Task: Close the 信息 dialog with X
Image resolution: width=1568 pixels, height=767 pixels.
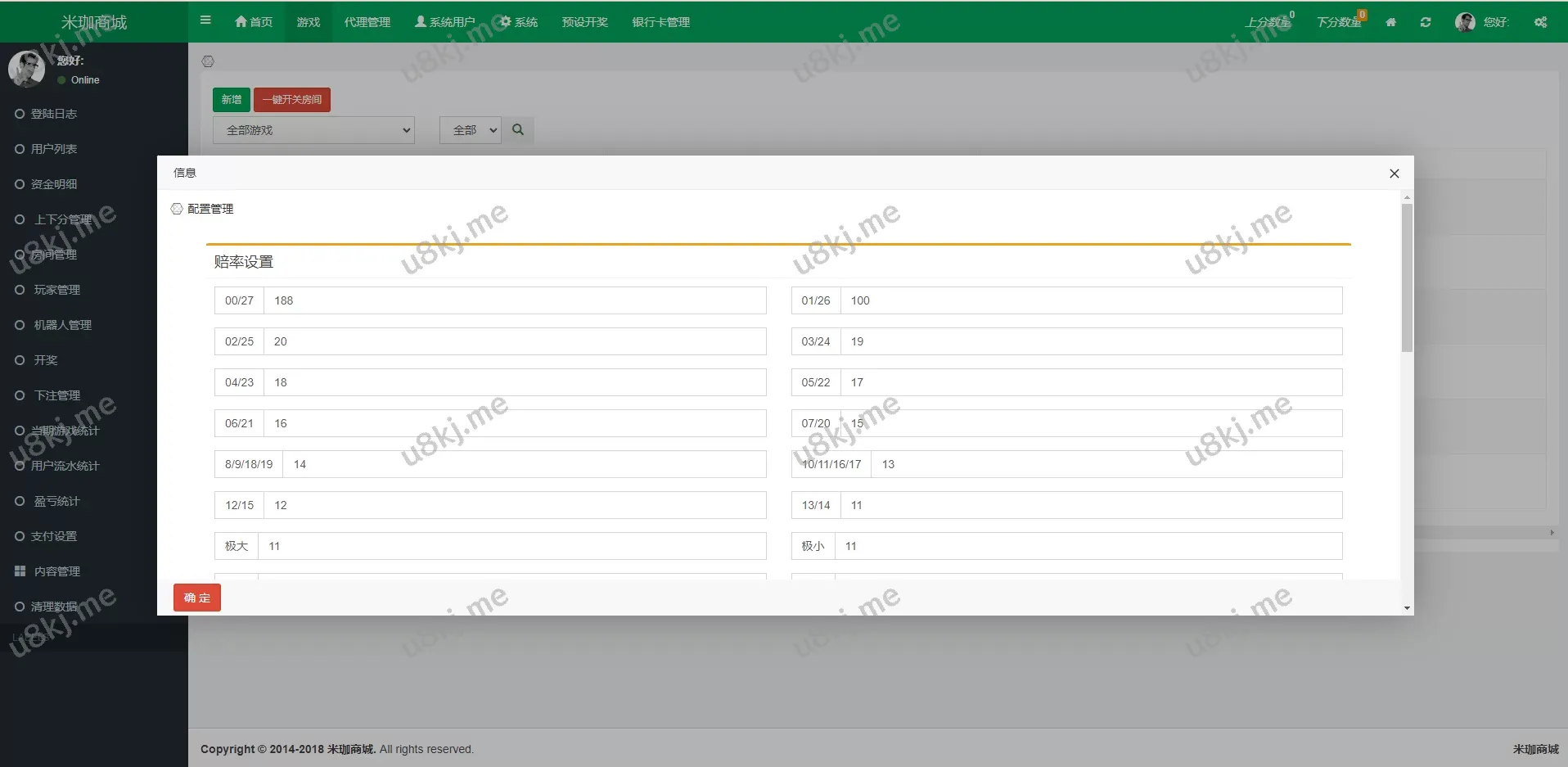Action: (x=1394, y=174)
